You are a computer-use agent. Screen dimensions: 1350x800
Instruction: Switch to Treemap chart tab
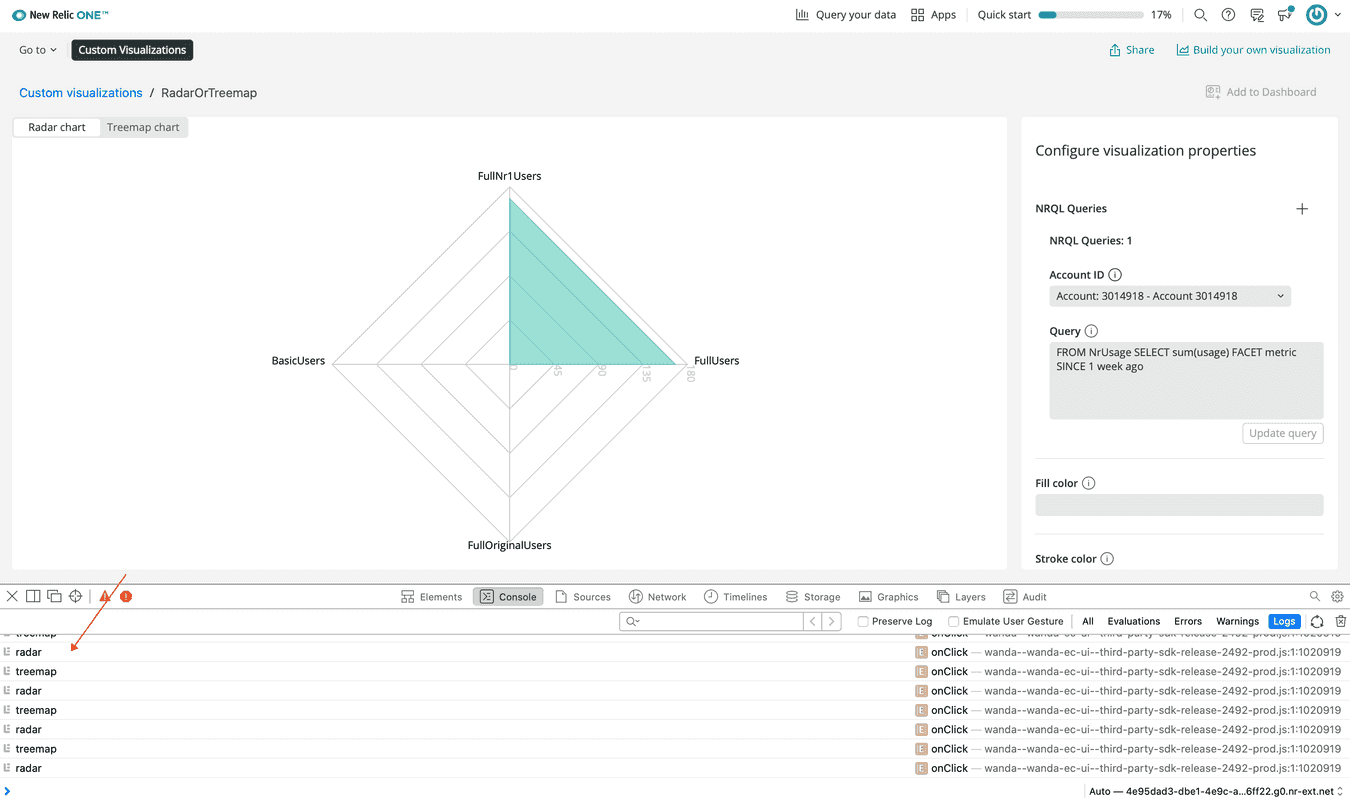pos(143,128)
